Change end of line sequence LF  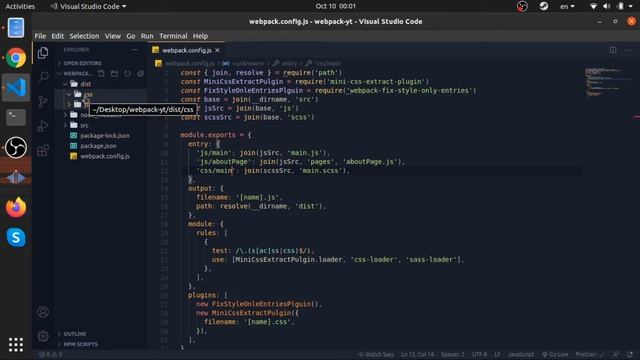tap(497, 354)
